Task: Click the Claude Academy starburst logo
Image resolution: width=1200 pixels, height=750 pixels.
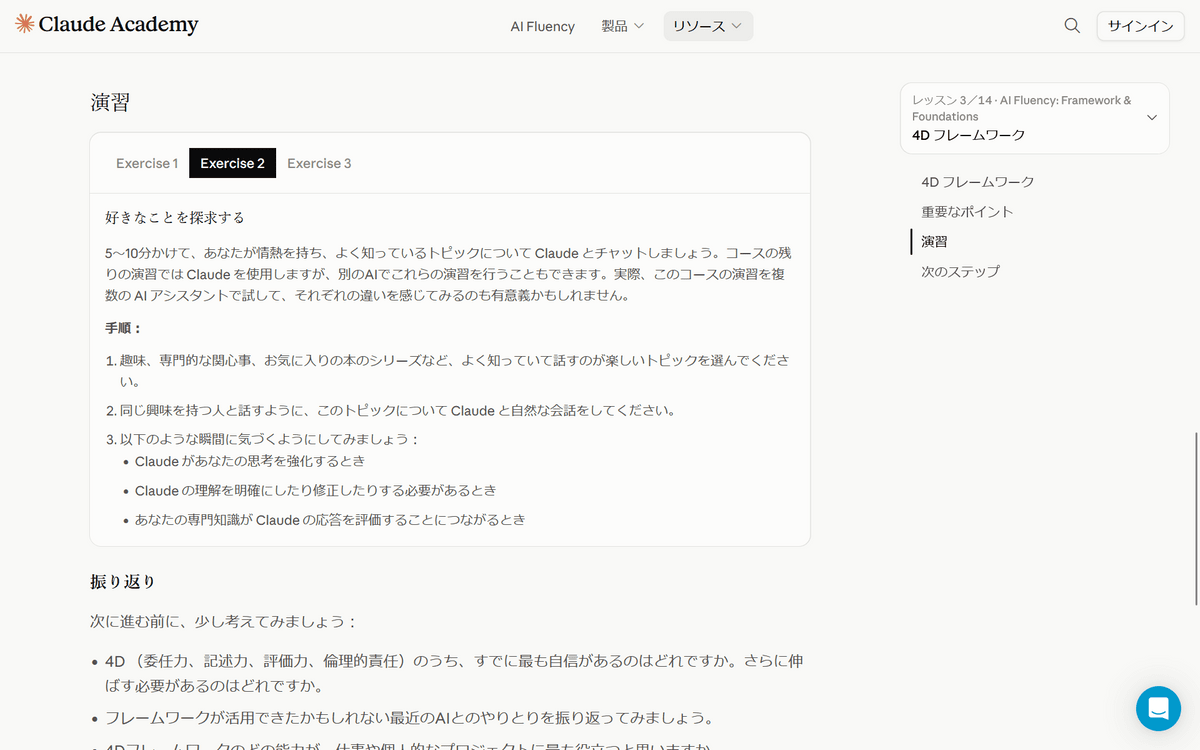Action: coord(25,25)
